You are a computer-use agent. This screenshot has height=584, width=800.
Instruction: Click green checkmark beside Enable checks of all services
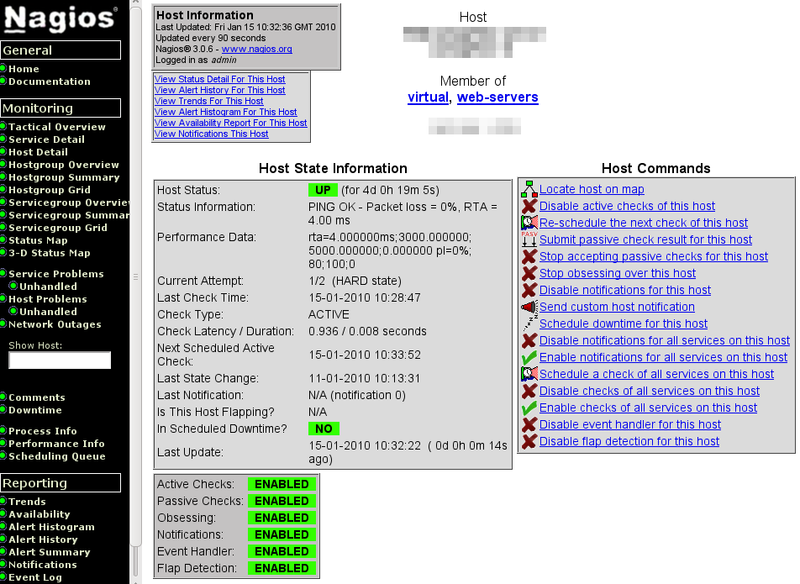click(x=529, y=408)
